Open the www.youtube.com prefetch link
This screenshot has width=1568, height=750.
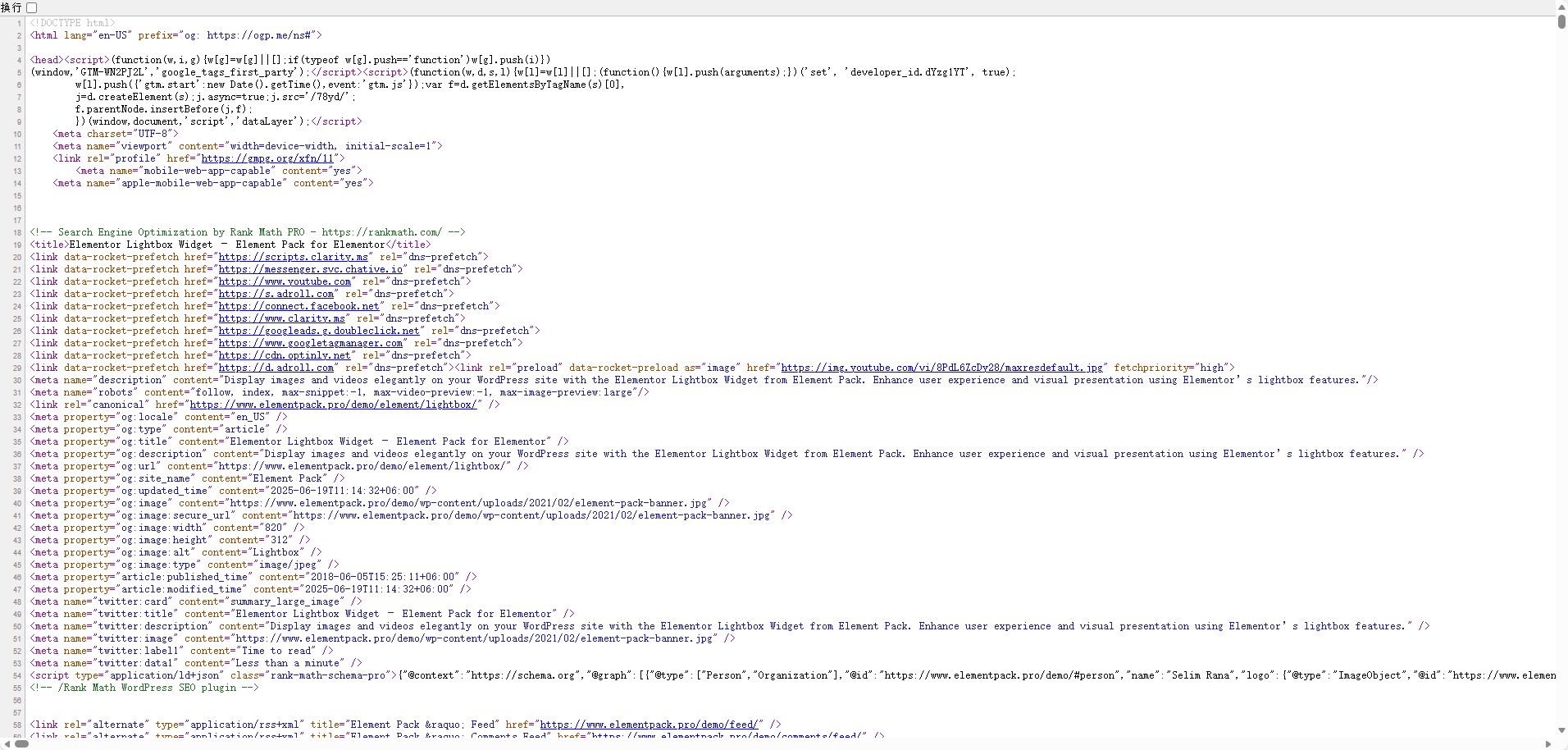click(284, 281)
